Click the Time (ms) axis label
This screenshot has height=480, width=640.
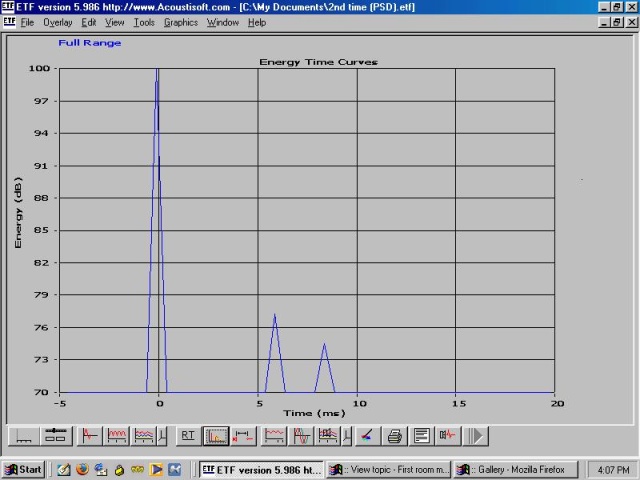(314, 413)
